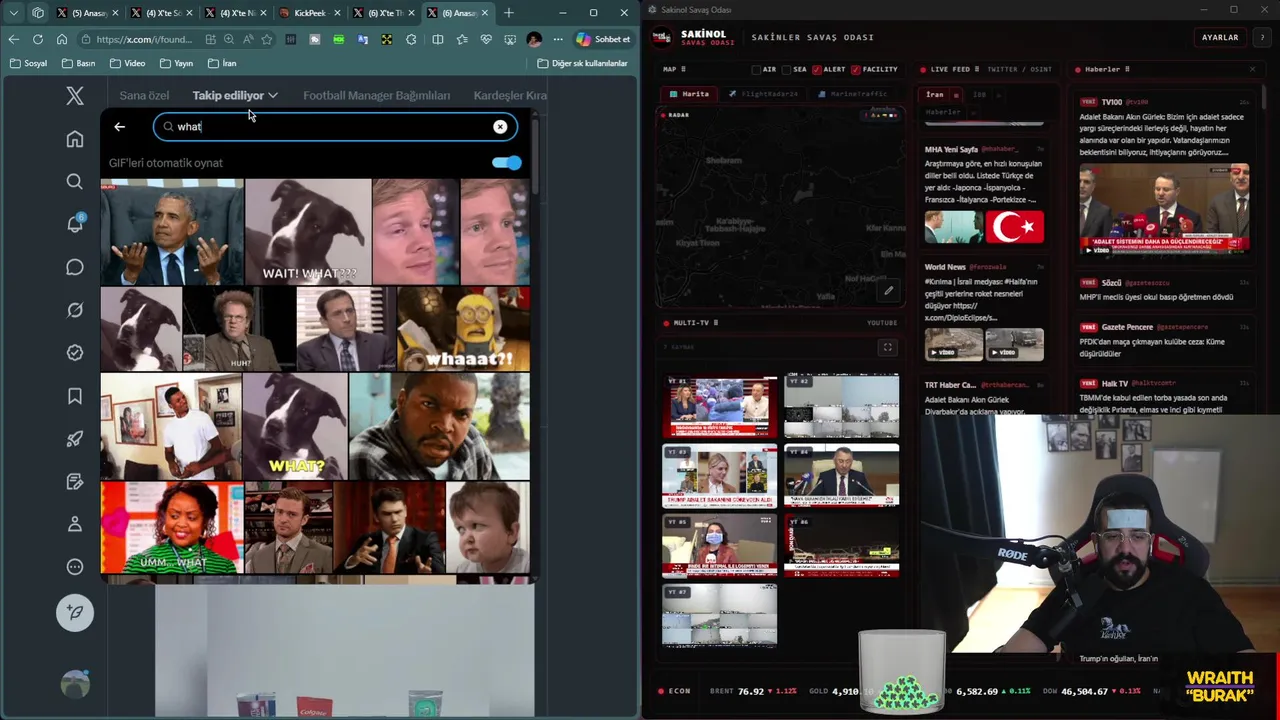
Task: Click the browser address bar URL
Action: pos(143,39)
